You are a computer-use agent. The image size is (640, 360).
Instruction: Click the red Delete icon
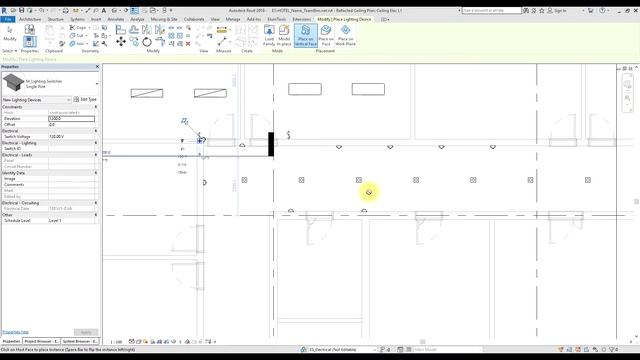pos(188,44)
